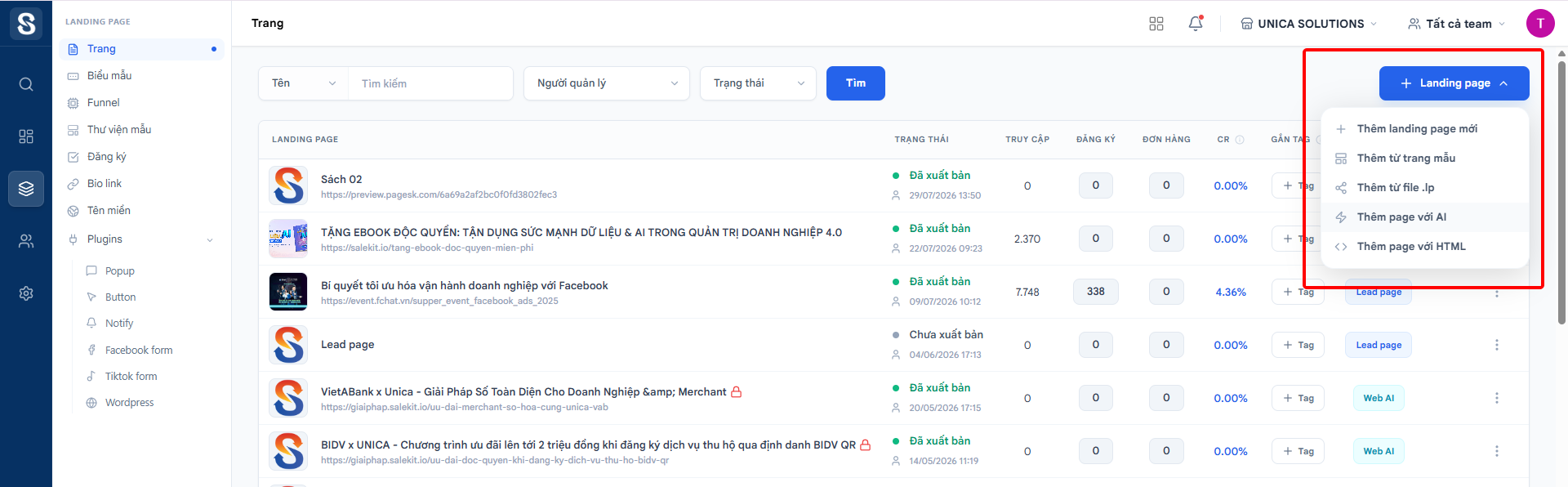The width and height of the screenshot is (1568, 487).
Task: Click the lock icon on VietABank row
Action: tap(736, 391)
